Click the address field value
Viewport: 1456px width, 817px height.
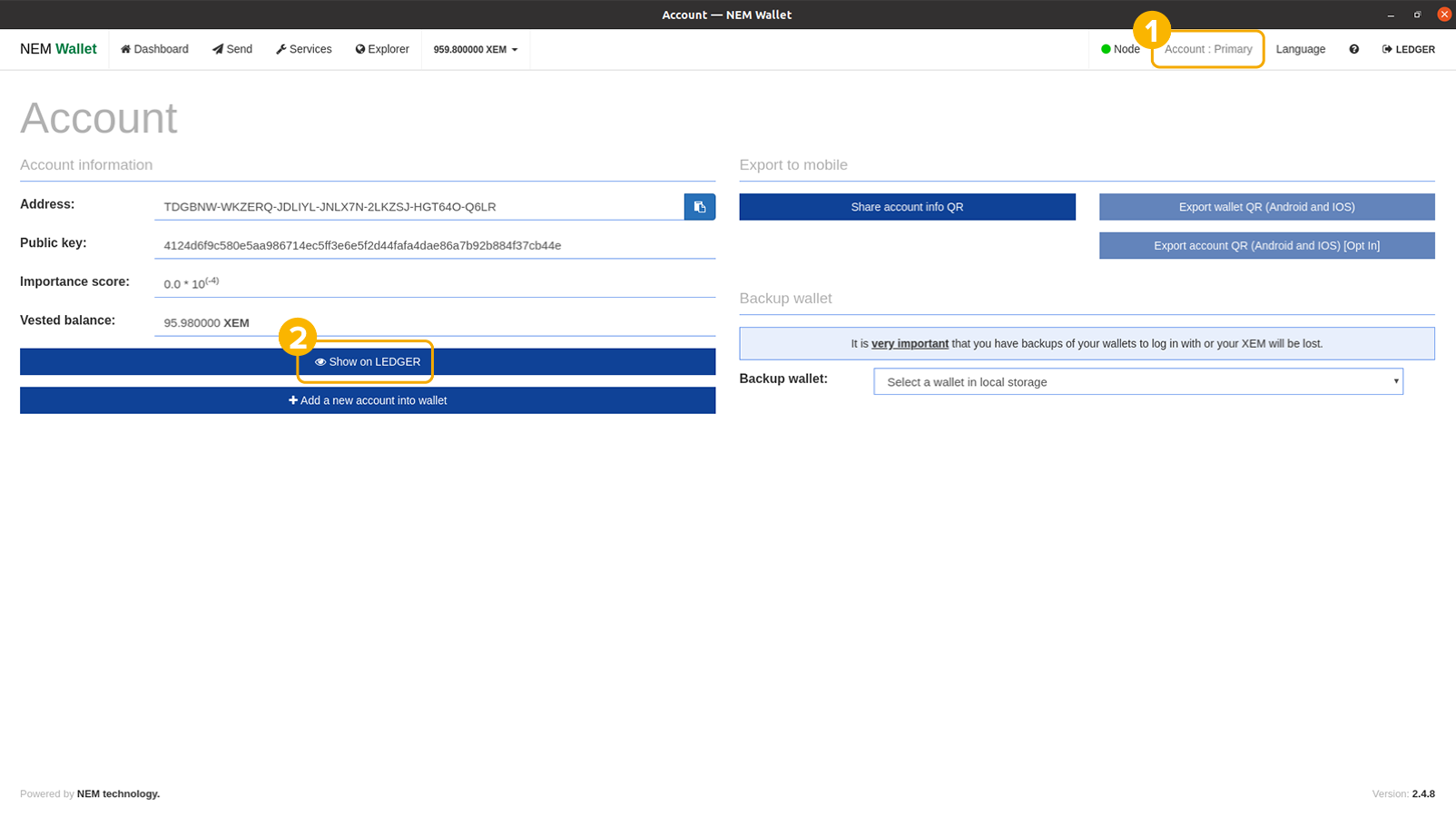point(419,207)
